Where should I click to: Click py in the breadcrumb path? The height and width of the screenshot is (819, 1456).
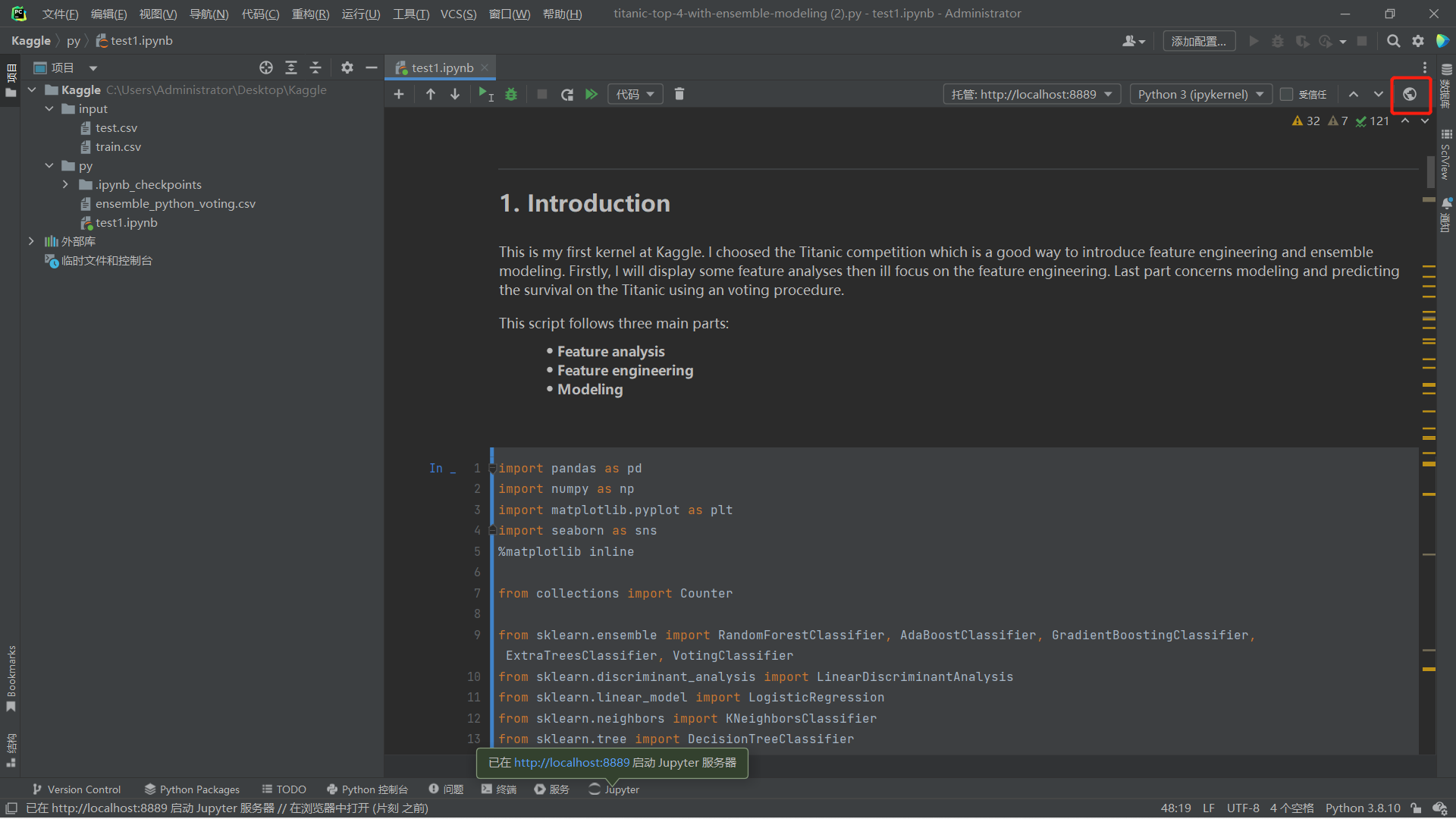73,41
